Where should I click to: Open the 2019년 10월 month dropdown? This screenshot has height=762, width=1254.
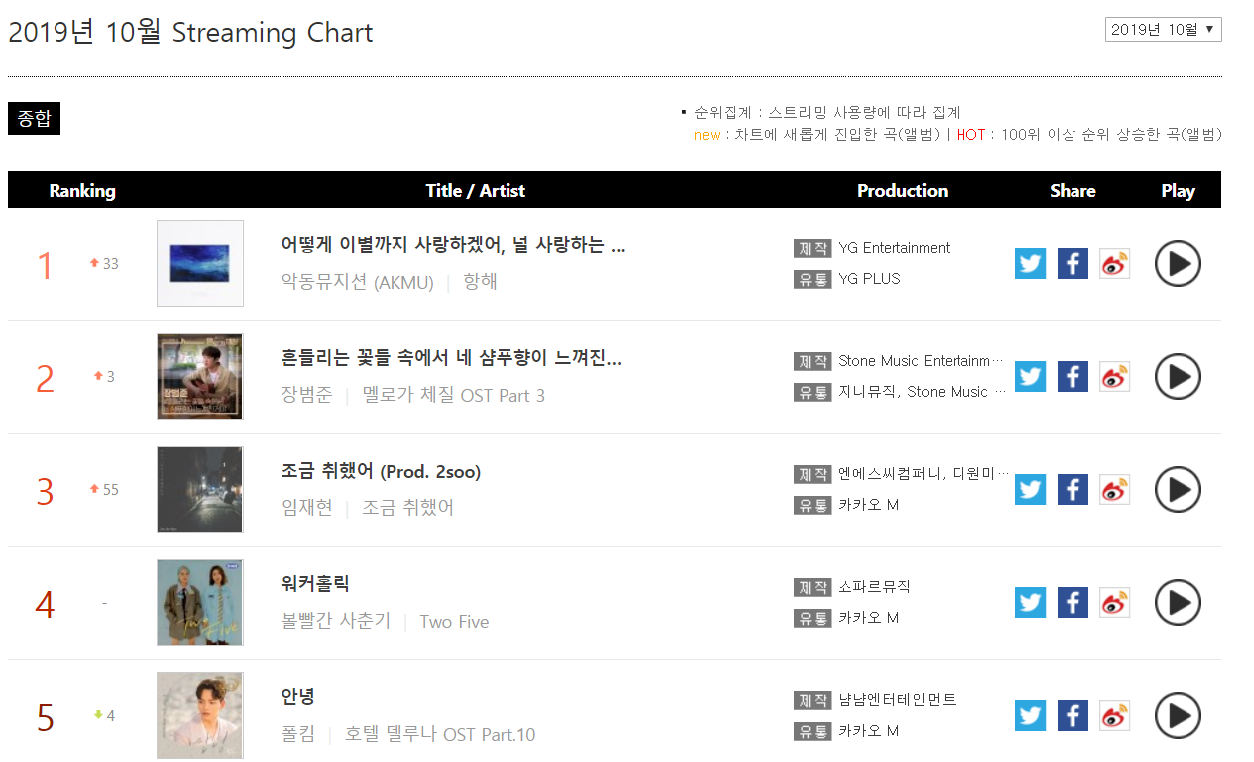click(1163, 30)
